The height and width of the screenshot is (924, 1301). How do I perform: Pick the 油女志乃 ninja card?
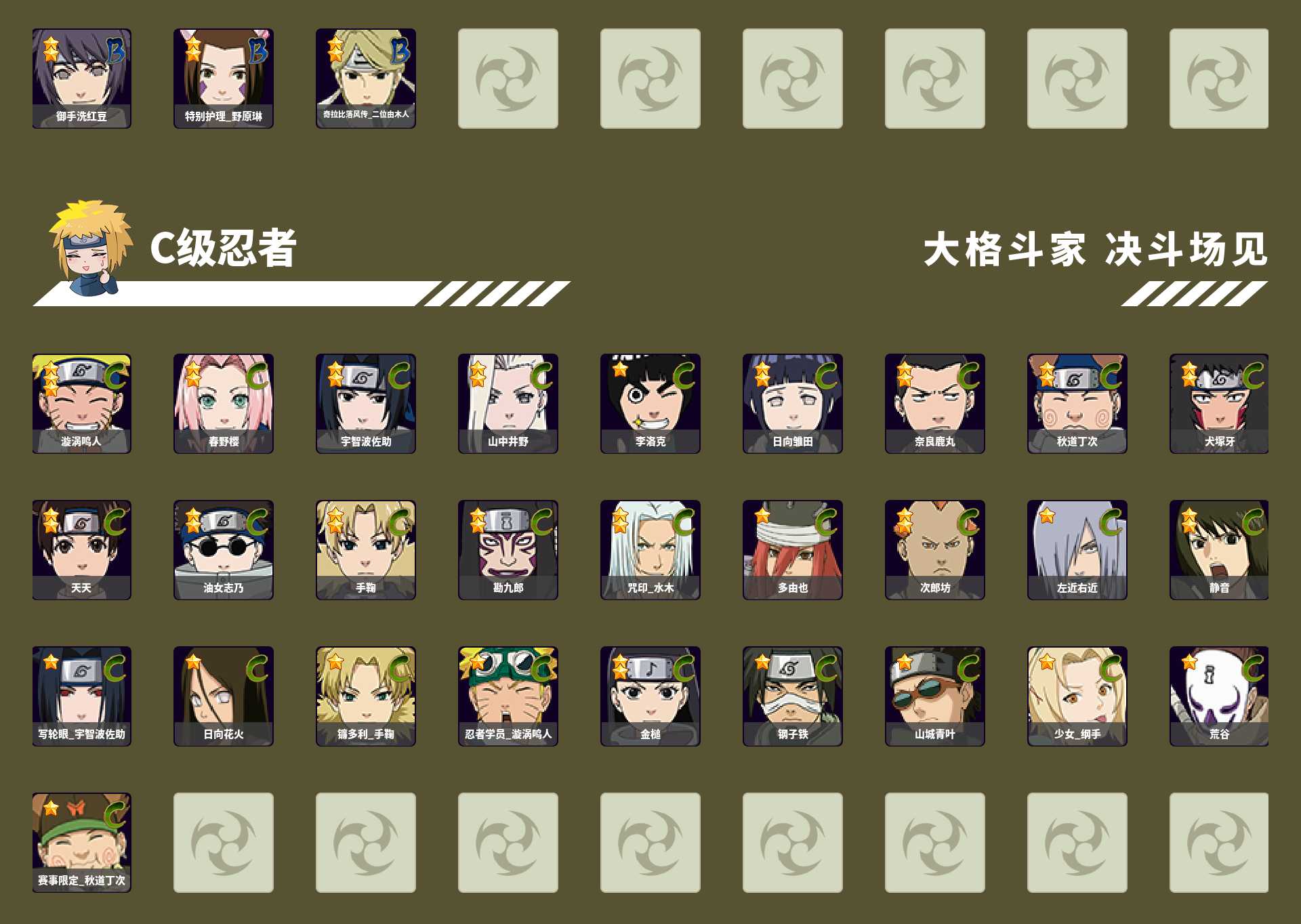[224, 549]
